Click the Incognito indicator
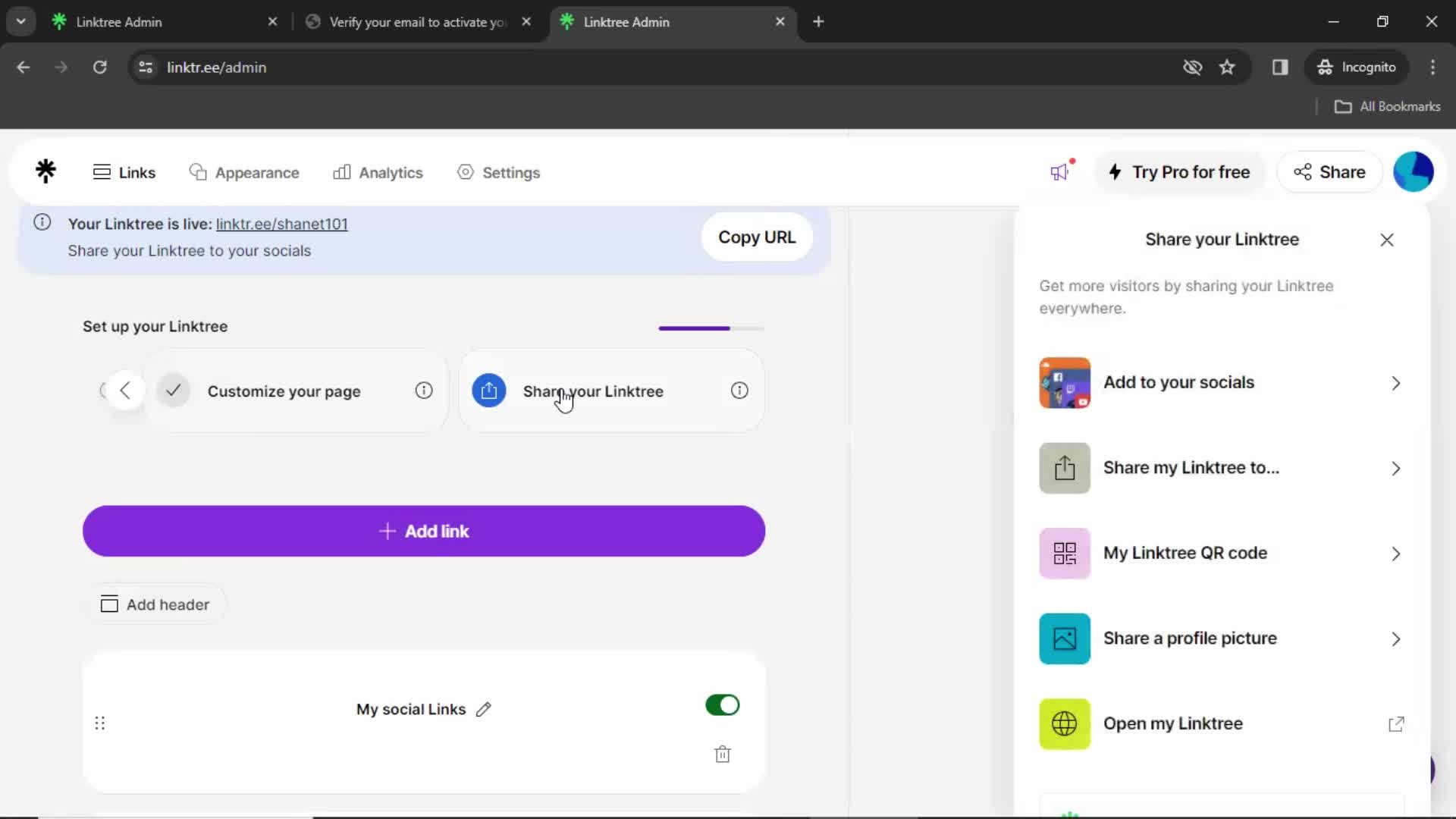Viewport: 1456px width, 819px height. pos(1356,67)
